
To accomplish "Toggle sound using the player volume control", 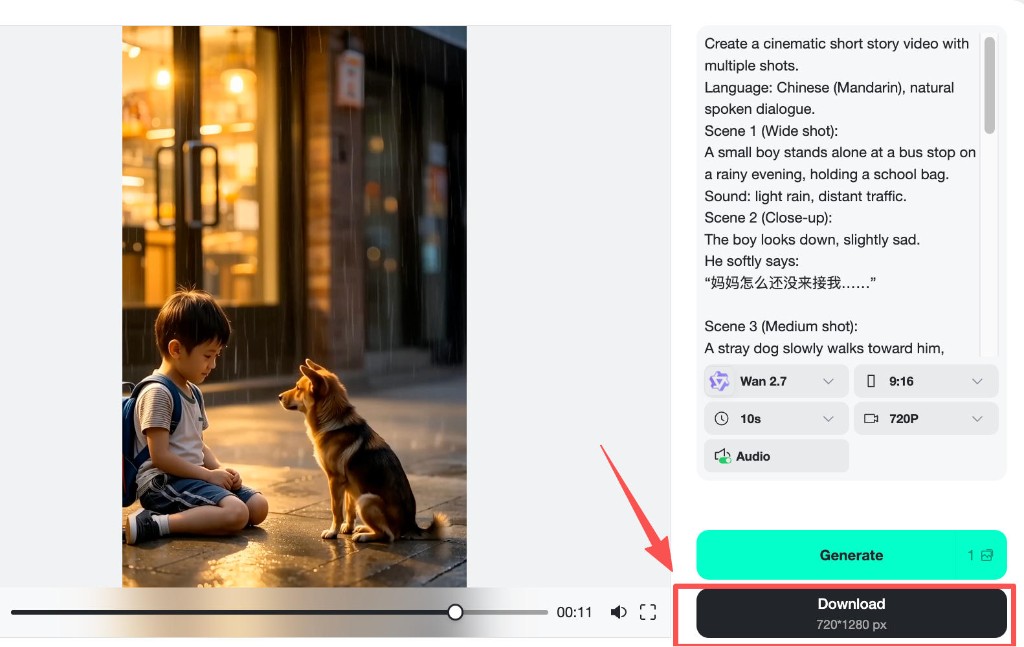I will click(619, 611).
